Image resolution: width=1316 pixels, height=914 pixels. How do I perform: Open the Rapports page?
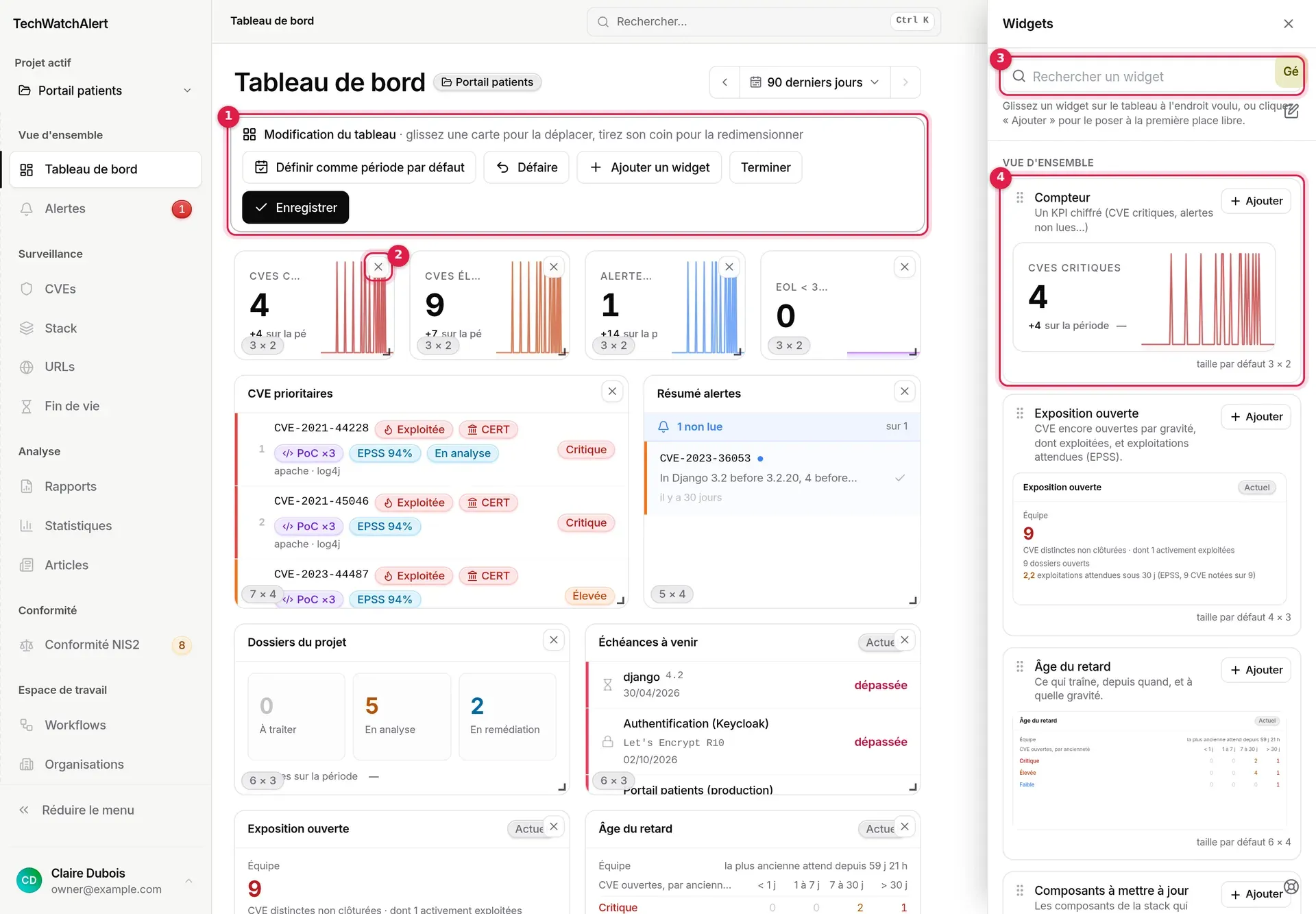pos(105,486)
